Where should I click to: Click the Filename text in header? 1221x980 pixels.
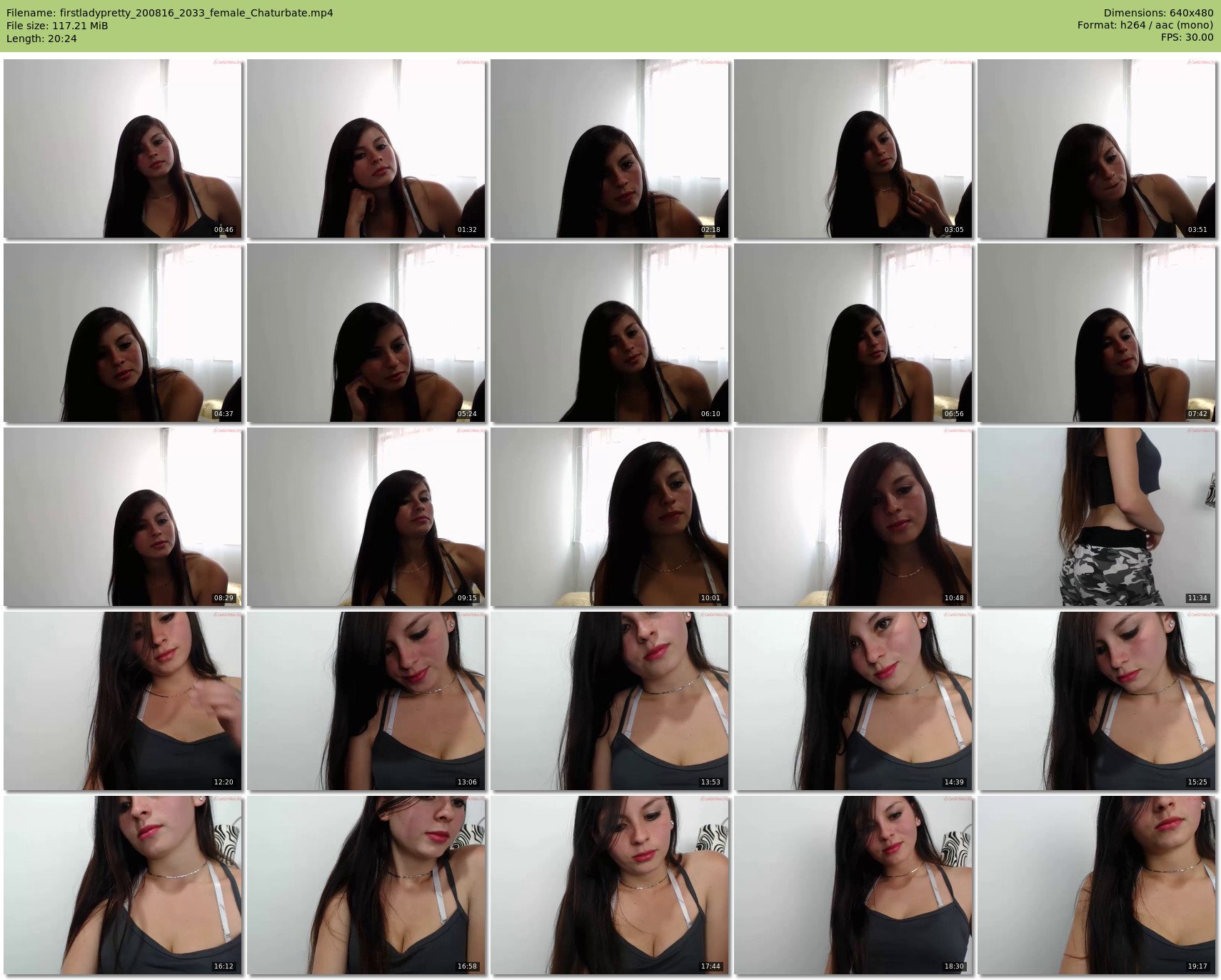click(x=169, y=13)
